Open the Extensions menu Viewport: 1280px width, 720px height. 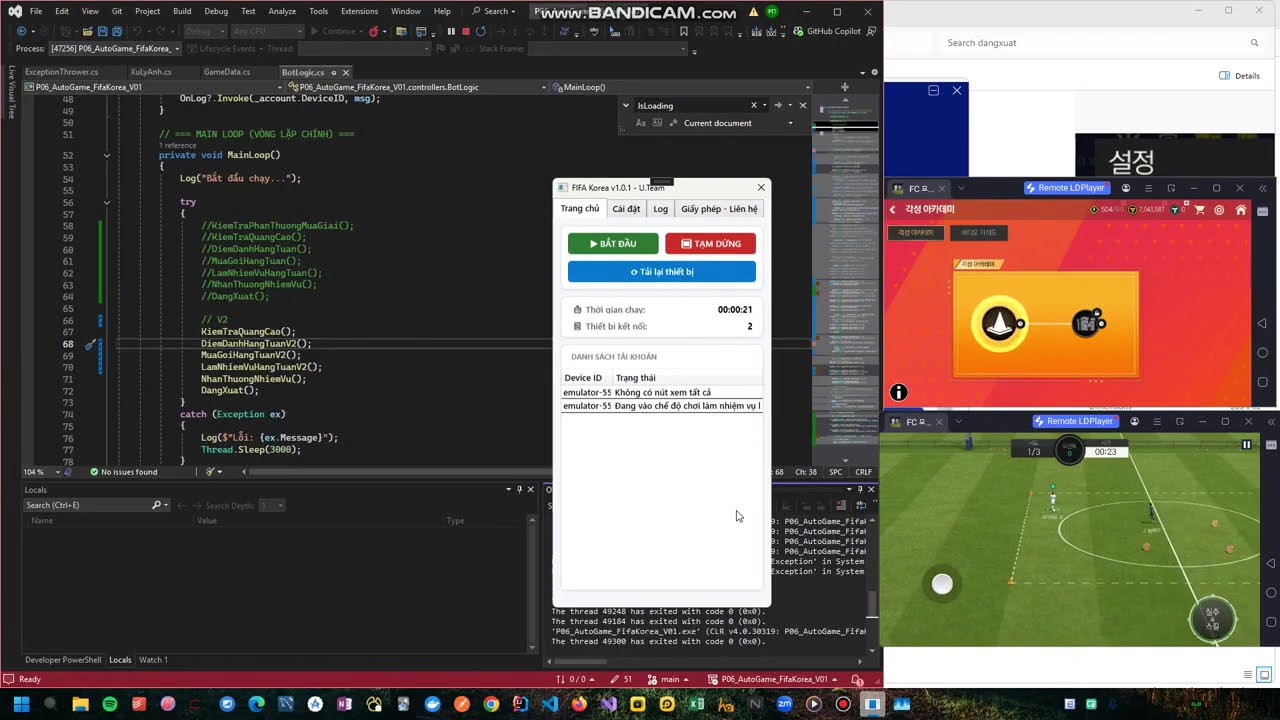point(359,11)
